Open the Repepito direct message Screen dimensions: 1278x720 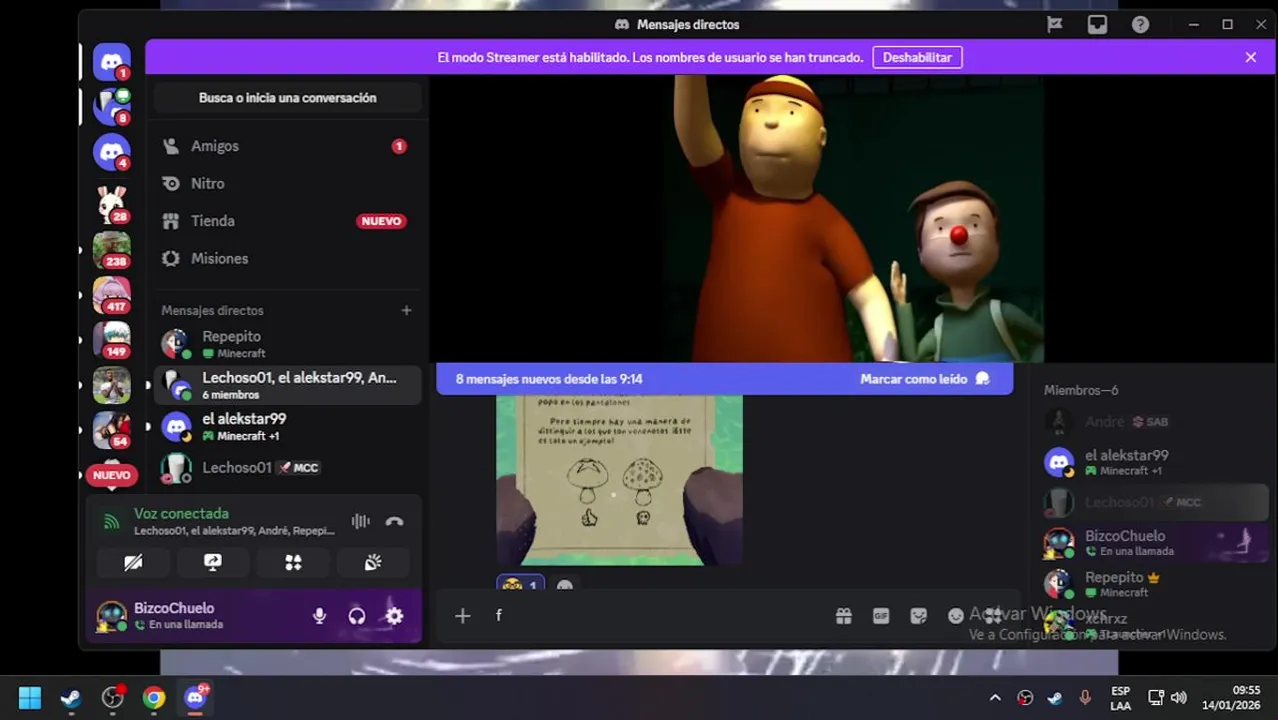click(x=288, y=344)
